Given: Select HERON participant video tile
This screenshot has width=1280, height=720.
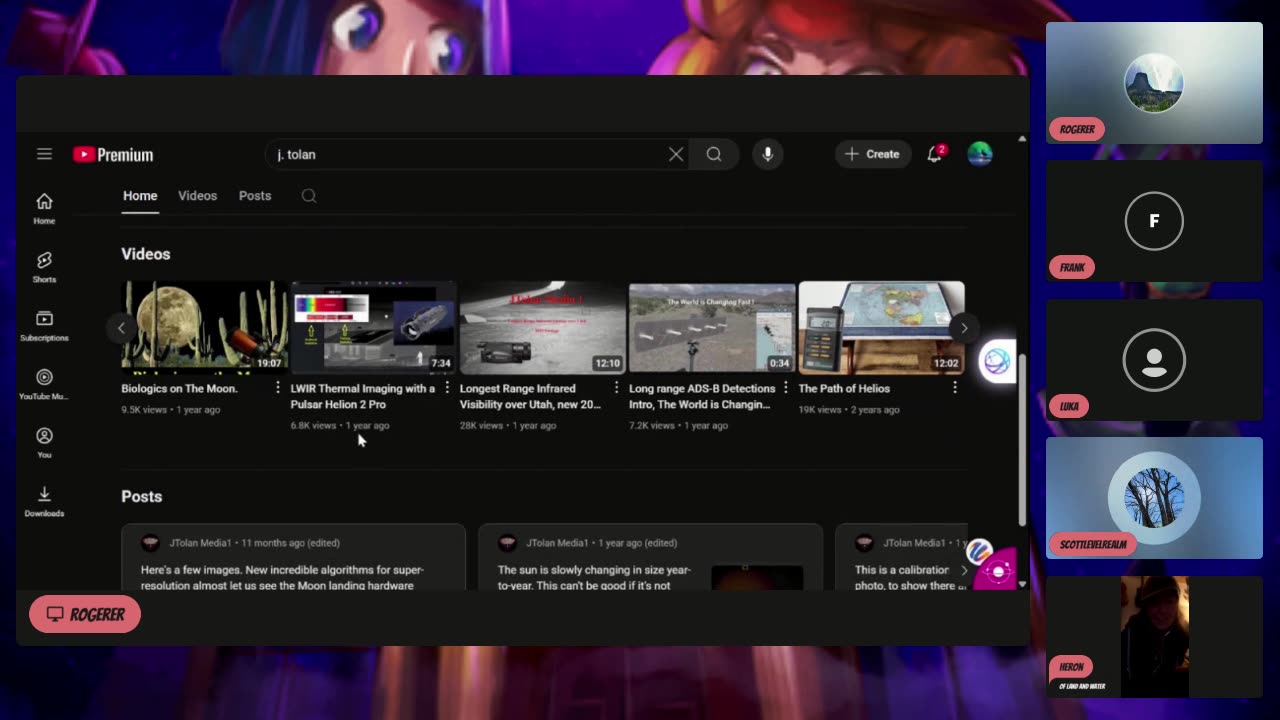Looking at the screenshot, I should click(x=1154, y=636).
